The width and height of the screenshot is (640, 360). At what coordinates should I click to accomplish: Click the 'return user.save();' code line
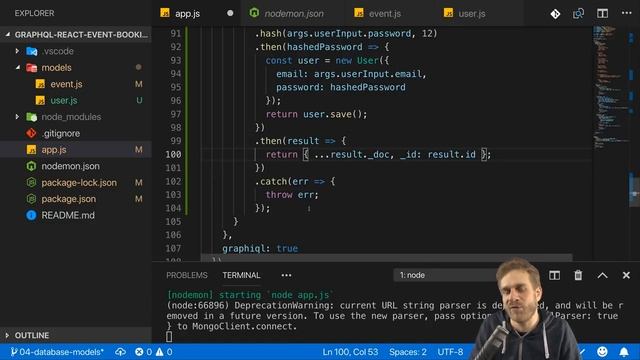pyautogui.click(x=316, y=114)
